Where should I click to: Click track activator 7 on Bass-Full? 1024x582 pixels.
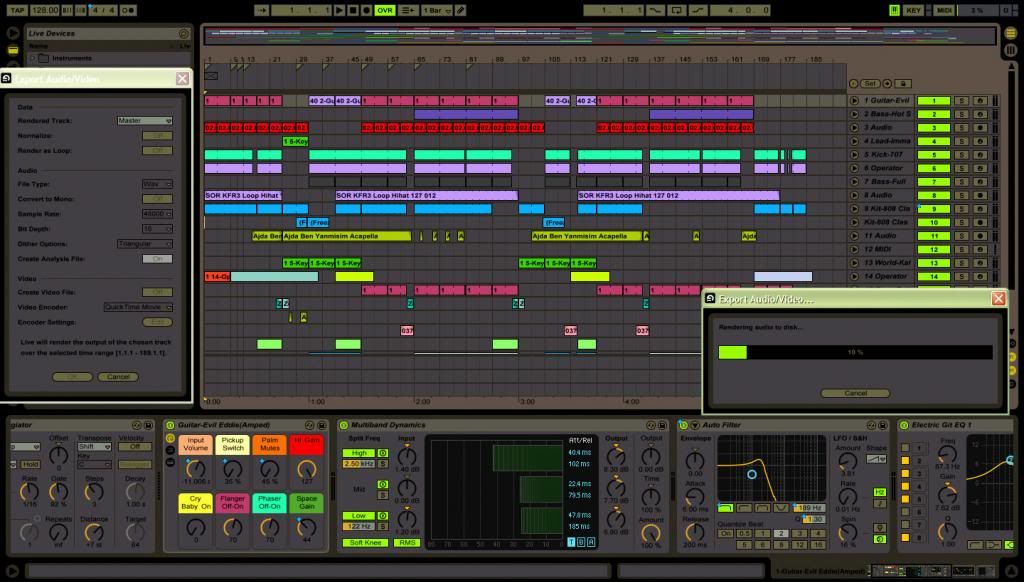pos(934,182)
